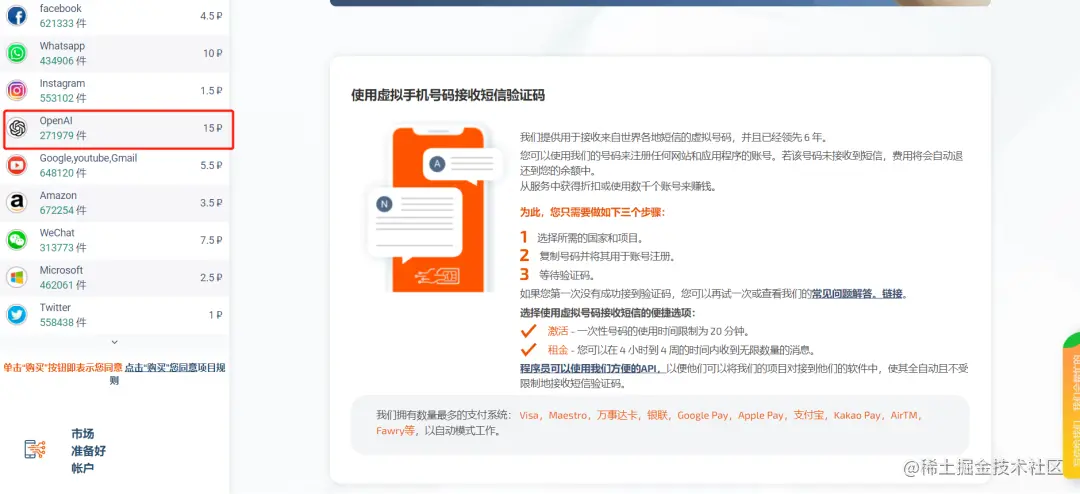Click the 使用虚拟手机号码接收短信验证码 heading

click(448, 95)
